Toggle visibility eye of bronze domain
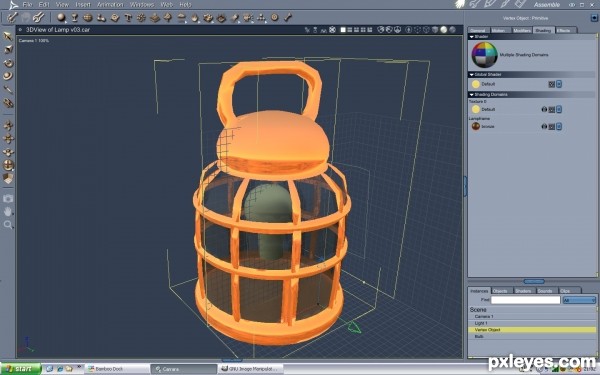The height and width of the screenshot is (375, 600). pos(544,126)
